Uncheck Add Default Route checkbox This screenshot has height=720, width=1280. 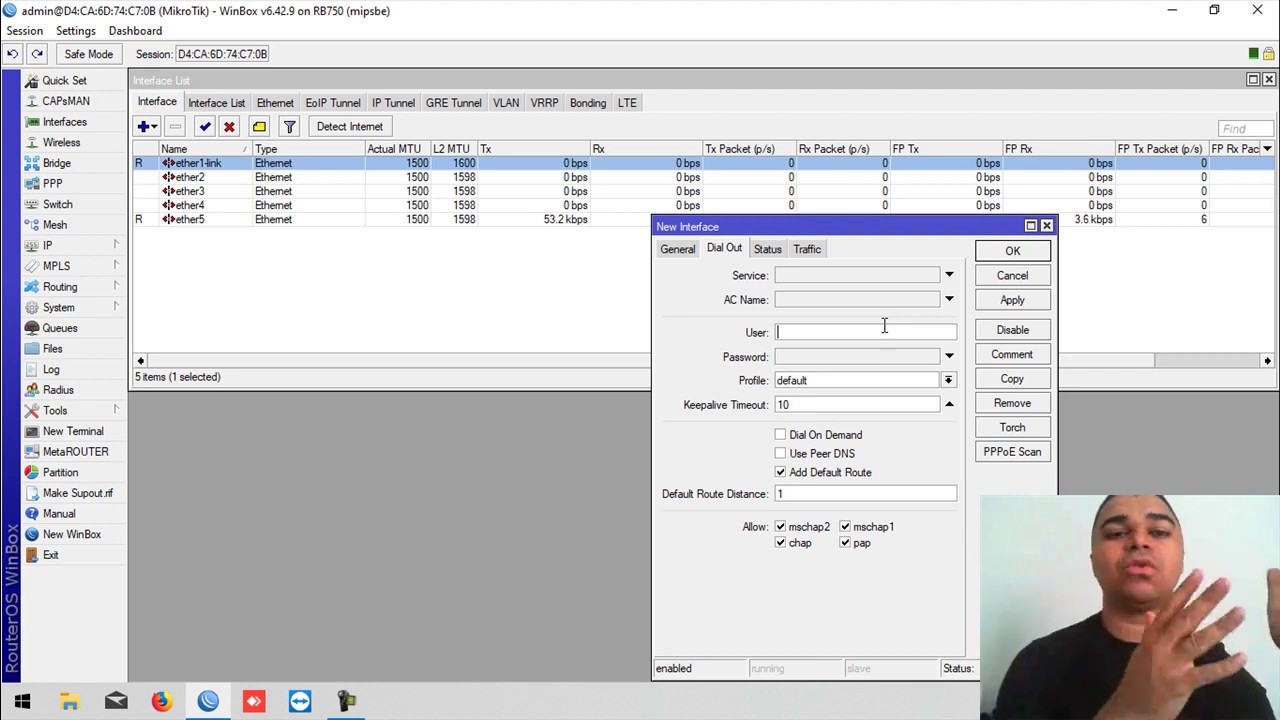(780, 472)
